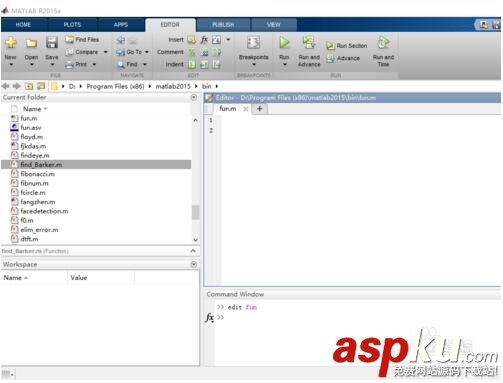The height and width of the screenshot is (383, 503).
Task: Click the Open folder icon
Action: point(31,43)
